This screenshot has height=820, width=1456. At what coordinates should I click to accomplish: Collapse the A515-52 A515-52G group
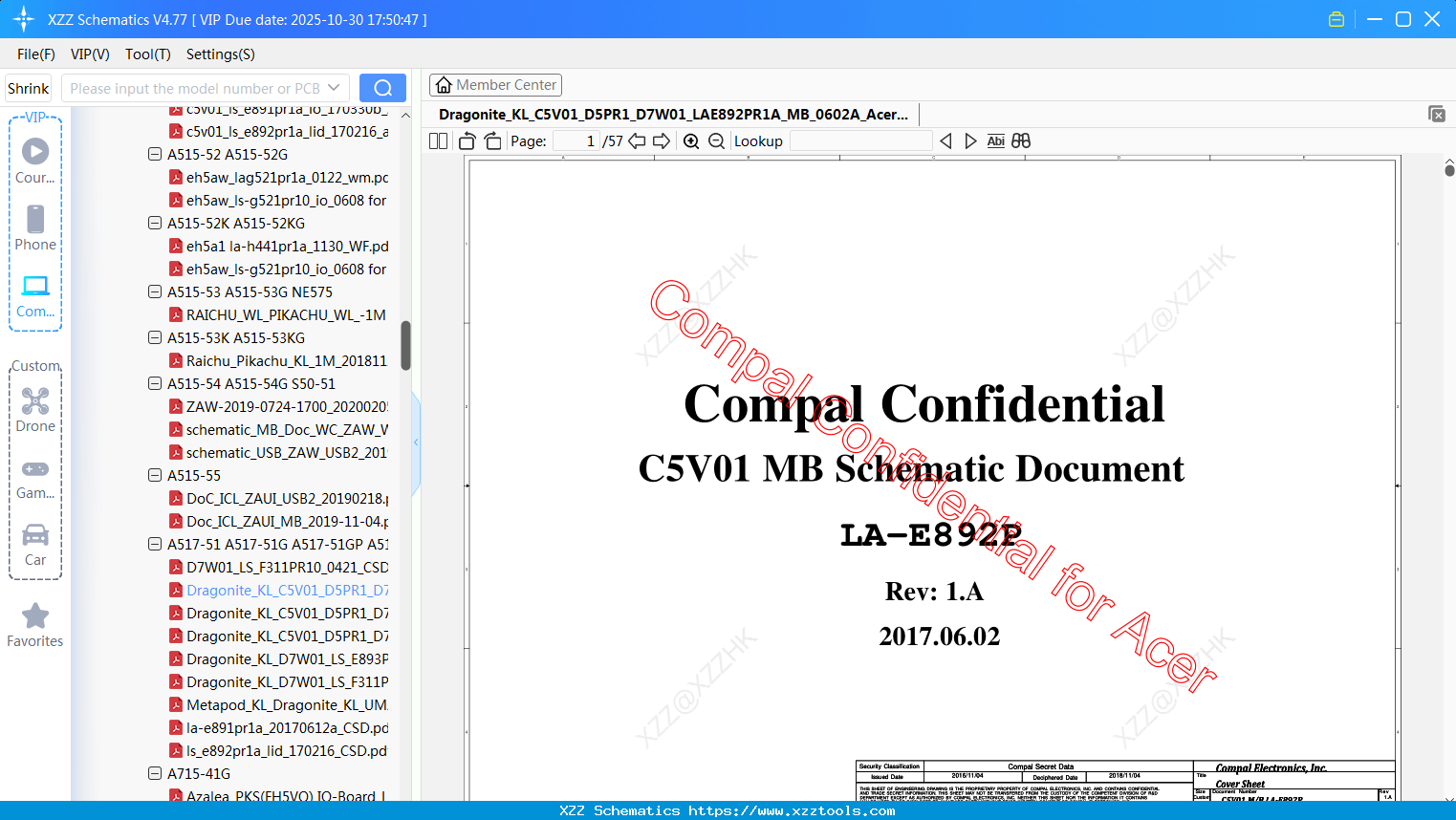tap(155, 154)
